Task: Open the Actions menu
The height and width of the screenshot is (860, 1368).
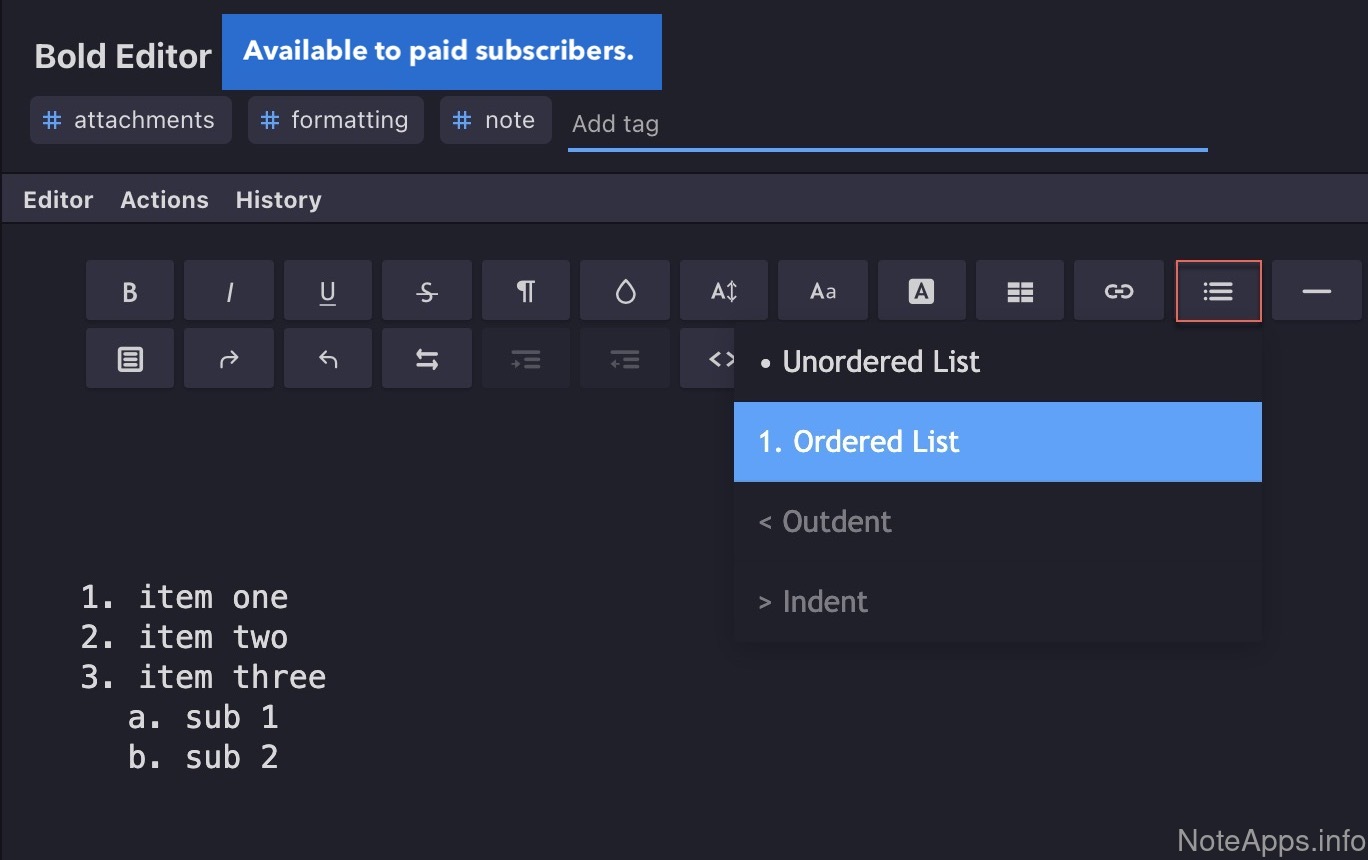Action: click(164, 200)
